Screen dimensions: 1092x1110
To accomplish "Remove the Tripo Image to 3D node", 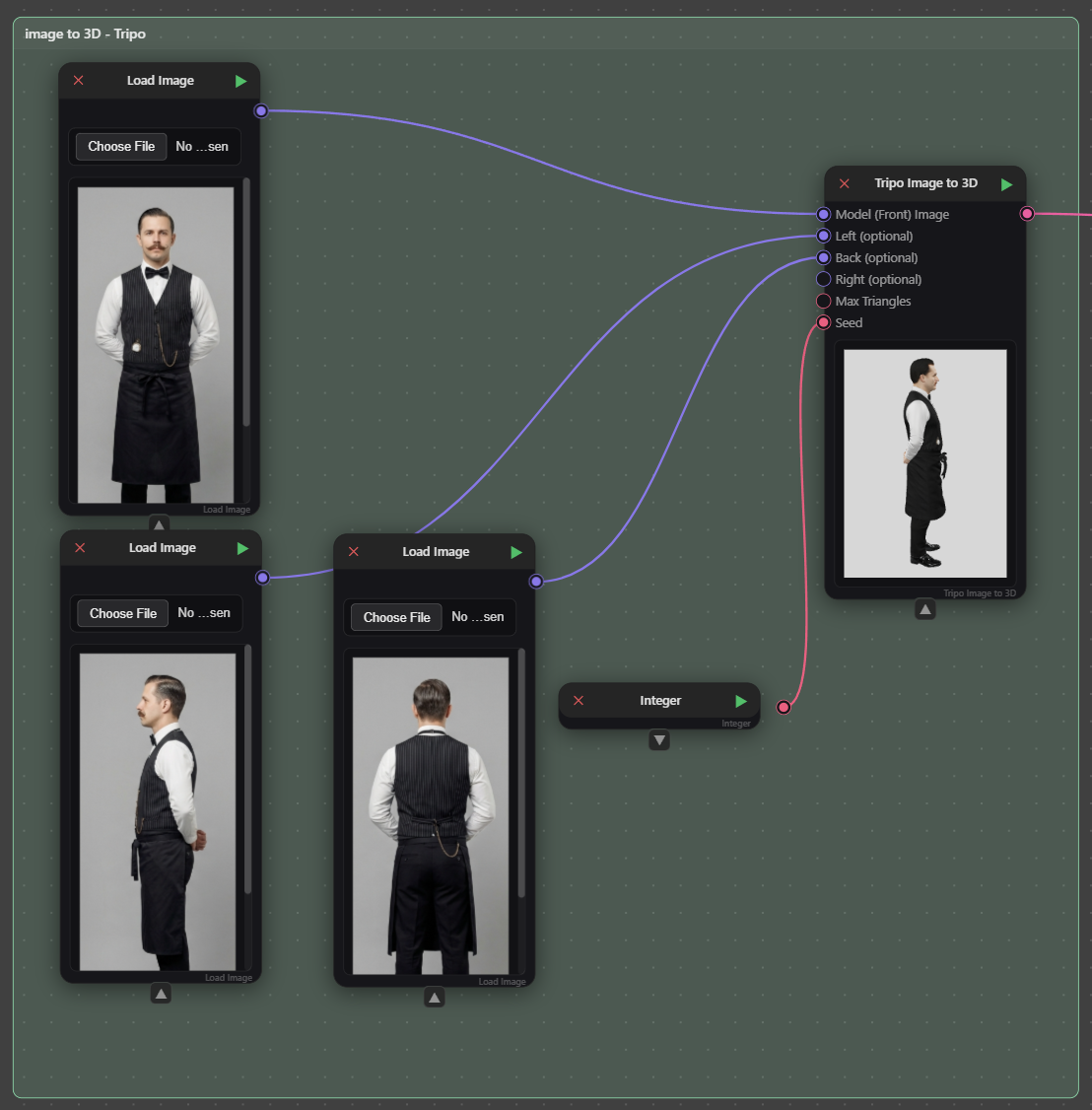I will (x=845, y=184).
